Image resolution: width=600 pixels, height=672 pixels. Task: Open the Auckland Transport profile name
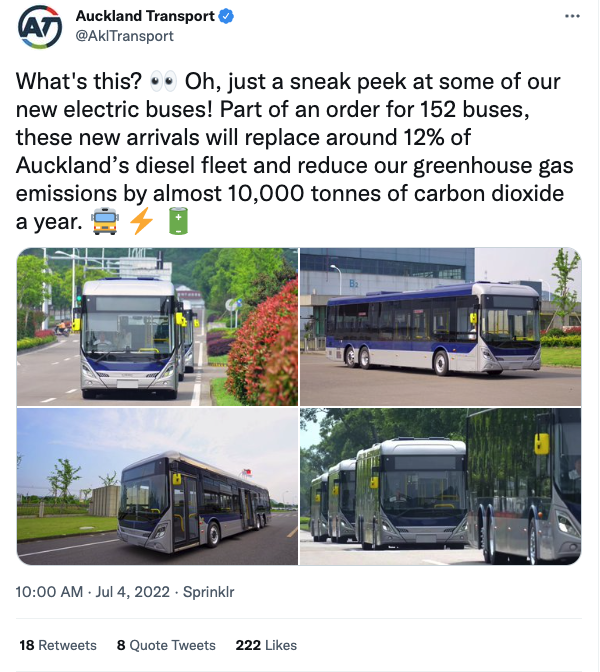tap(145, 17)
